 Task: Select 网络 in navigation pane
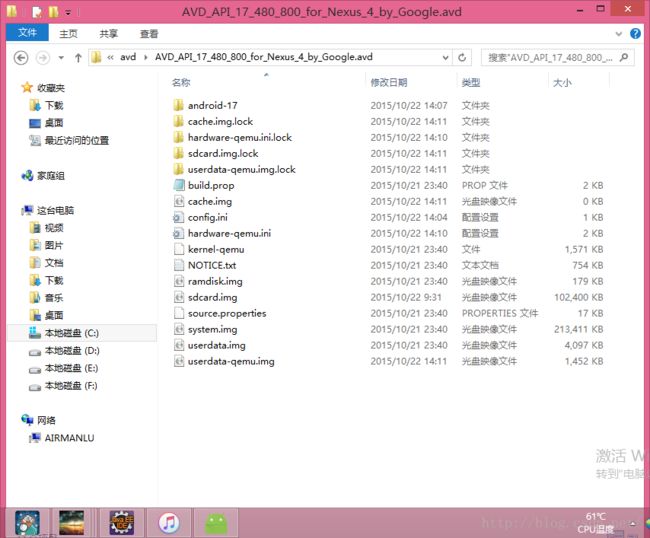[x=46, y=420]
